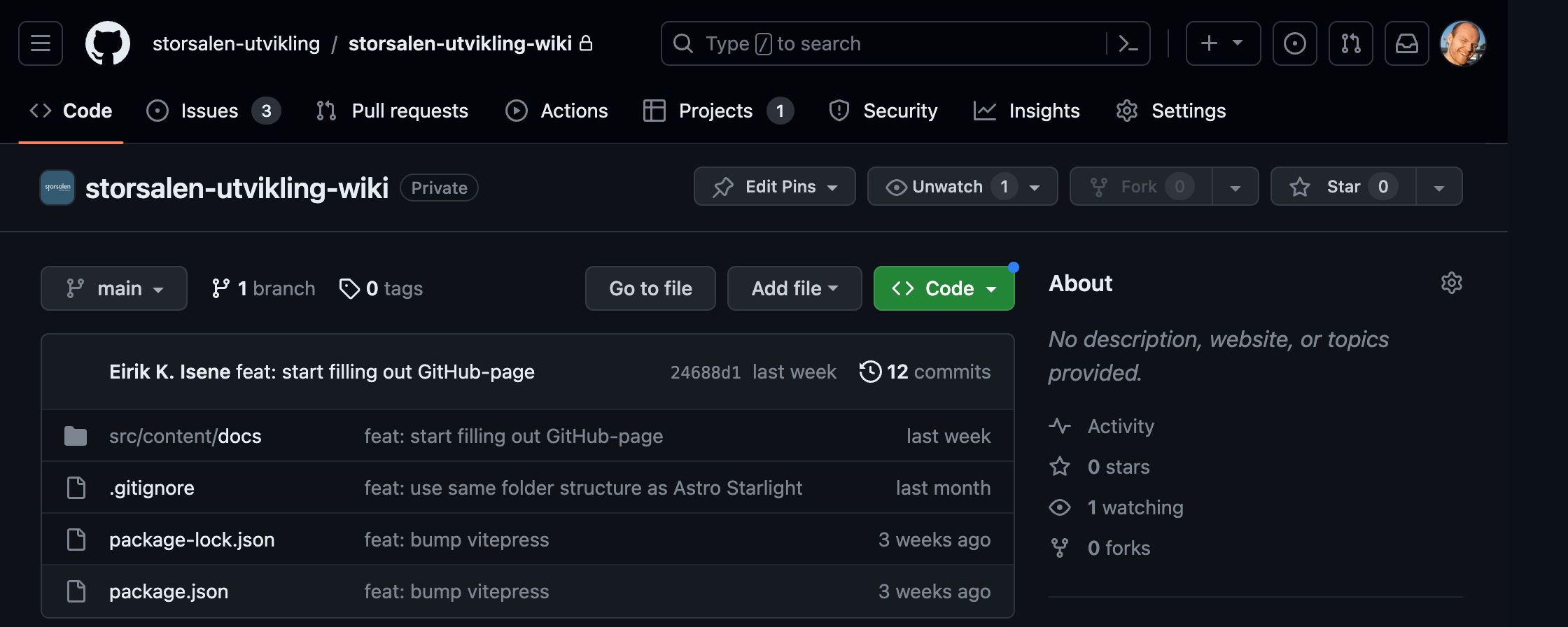Click the tag icon next to 0 tags

point(349,288)
